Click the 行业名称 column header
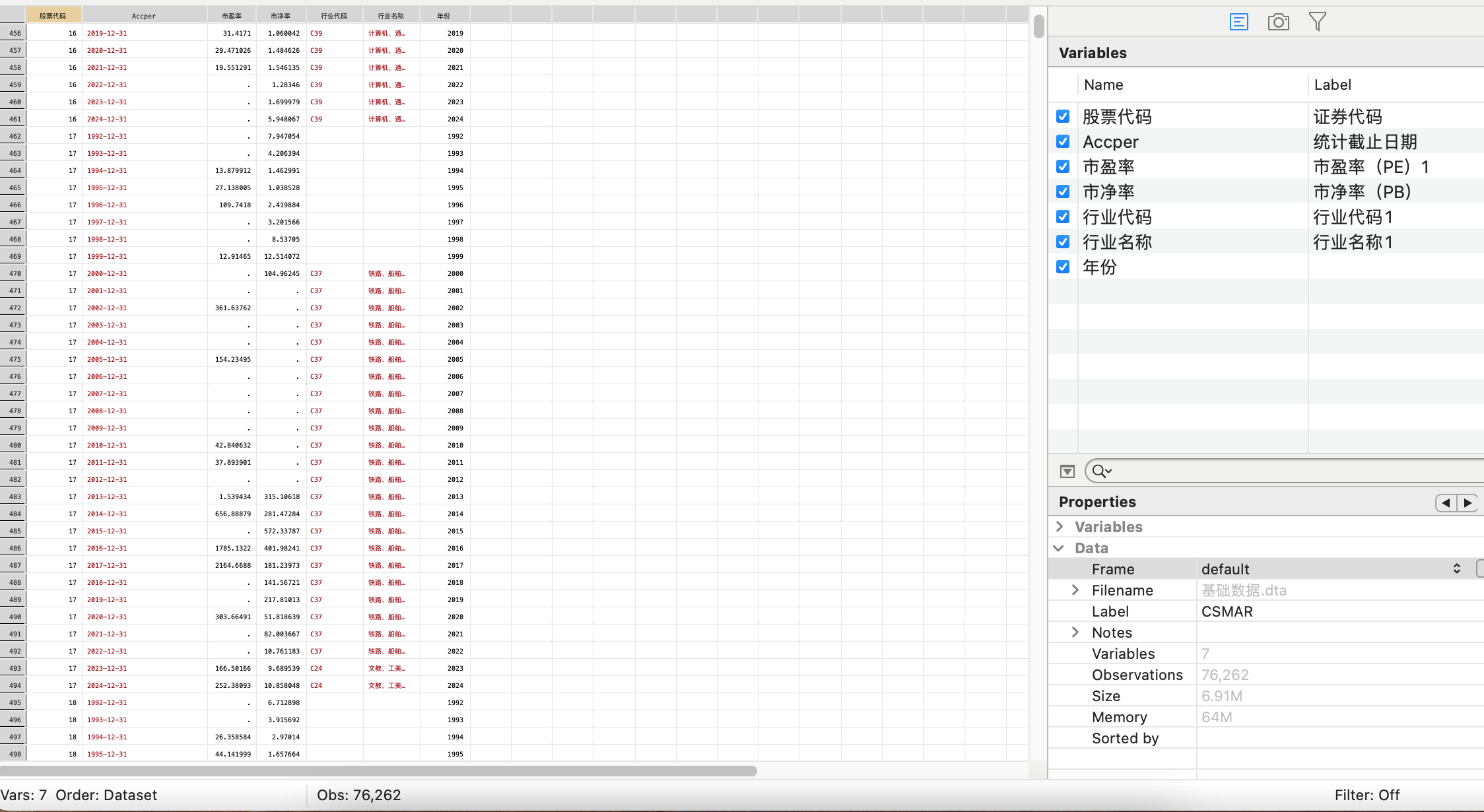 391,16
